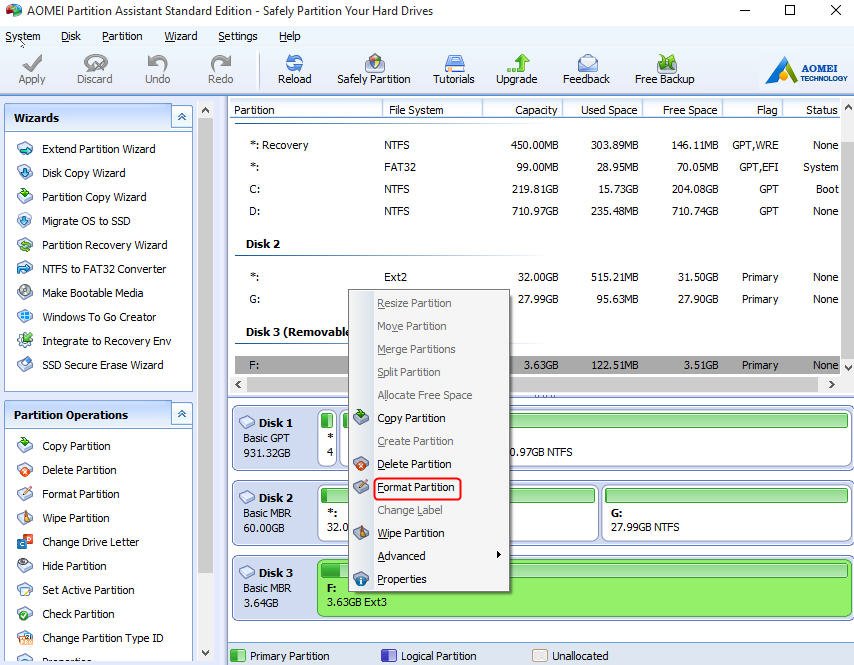The height and width of the screenshot is (665, 854).
Task: Start SSD Secure Erase Wizard
Action: (x=102, y=364)
